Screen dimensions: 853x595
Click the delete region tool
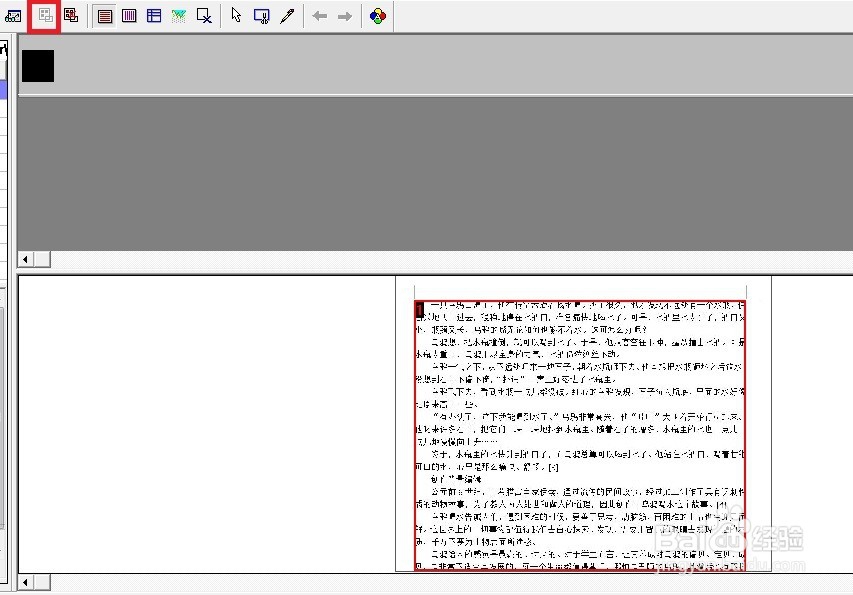[203, 15]
